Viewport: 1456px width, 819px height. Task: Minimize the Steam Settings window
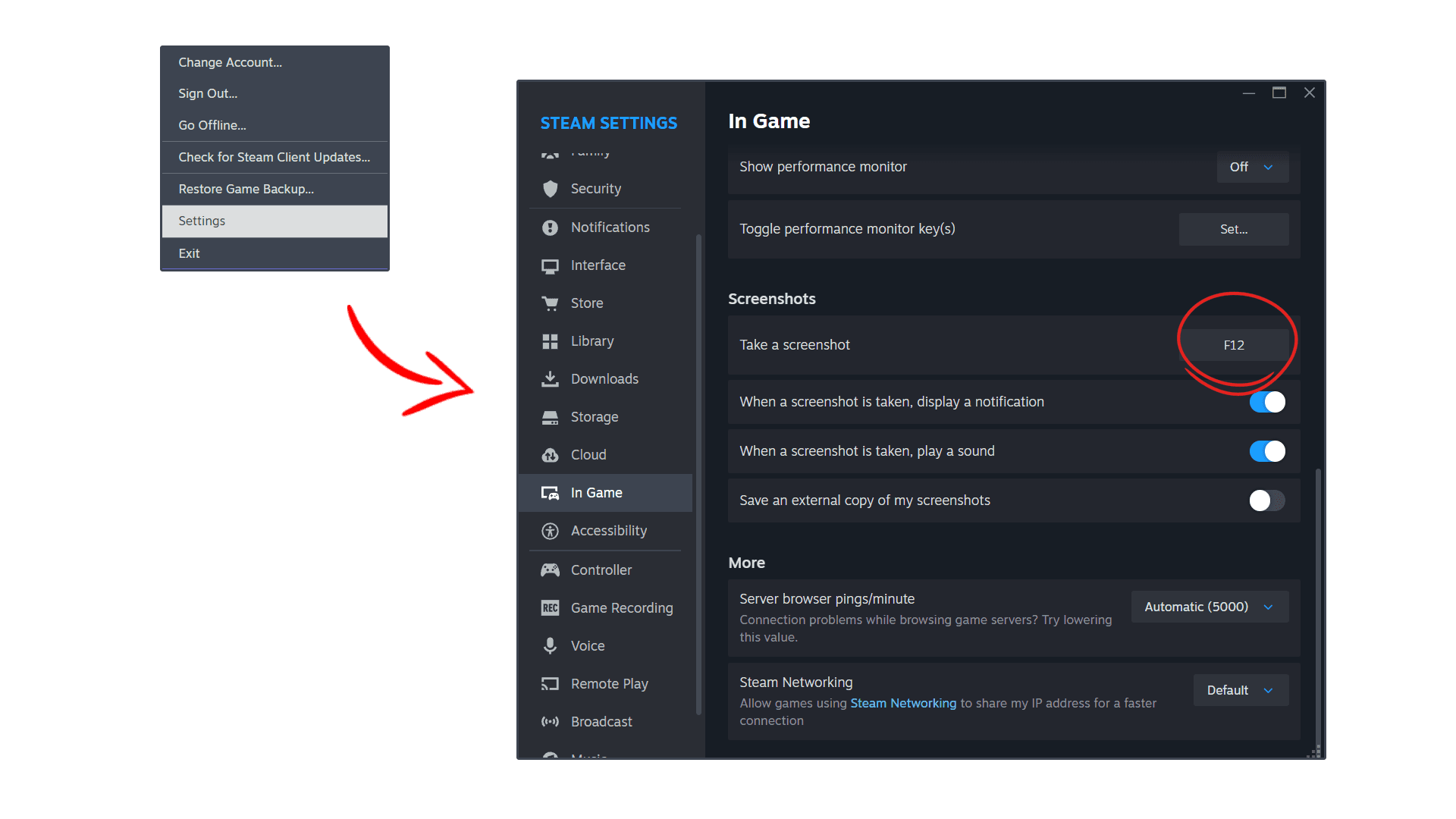click(x=1249, y=93)
